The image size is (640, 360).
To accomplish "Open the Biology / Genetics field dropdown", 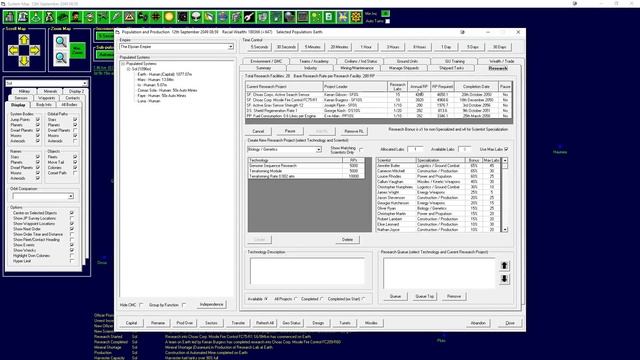I will (x=318, y=150).
